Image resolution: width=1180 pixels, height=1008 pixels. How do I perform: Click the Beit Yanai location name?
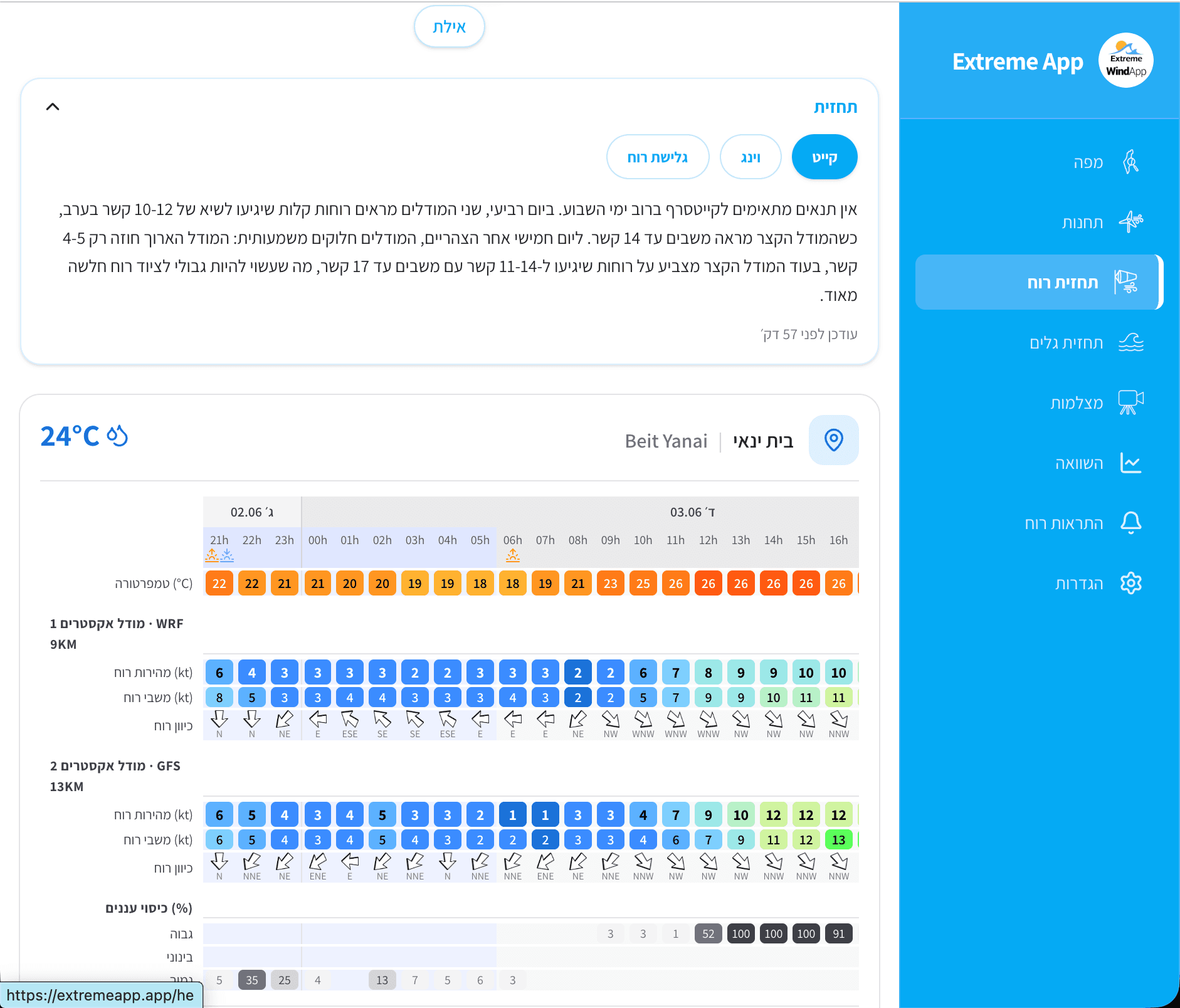click(666, 441)
